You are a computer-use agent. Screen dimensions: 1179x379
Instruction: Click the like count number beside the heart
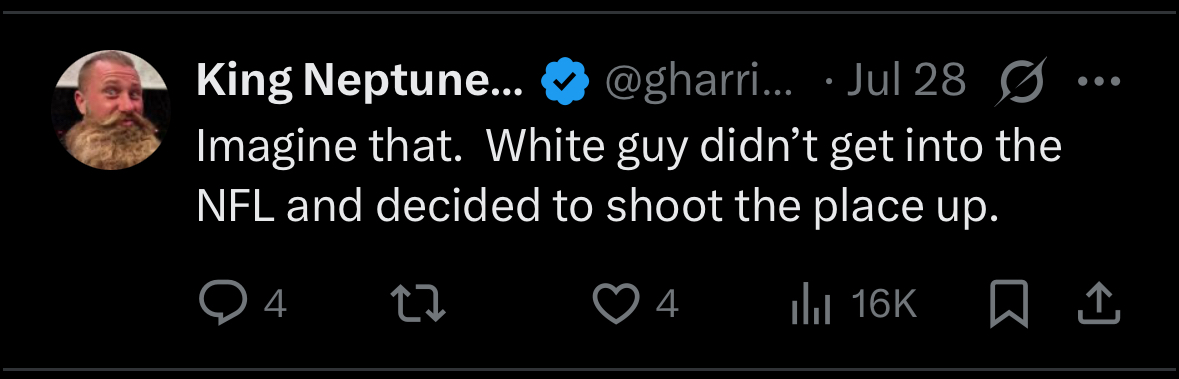pyautogui.click(x=667, y=305)
